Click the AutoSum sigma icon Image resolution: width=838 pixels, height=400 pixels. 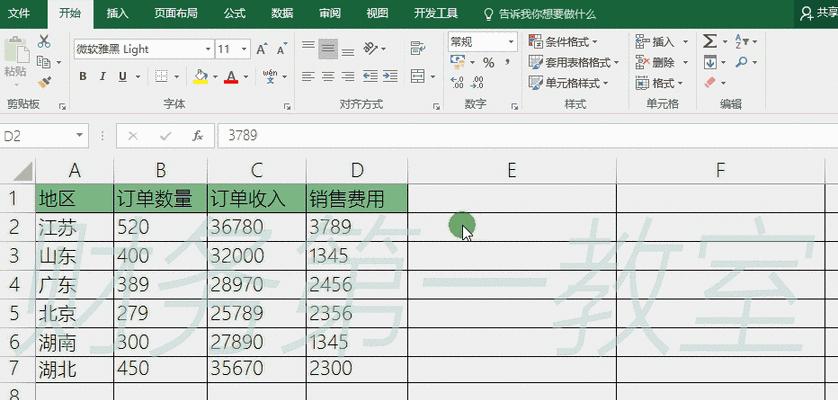pos(710,41)
